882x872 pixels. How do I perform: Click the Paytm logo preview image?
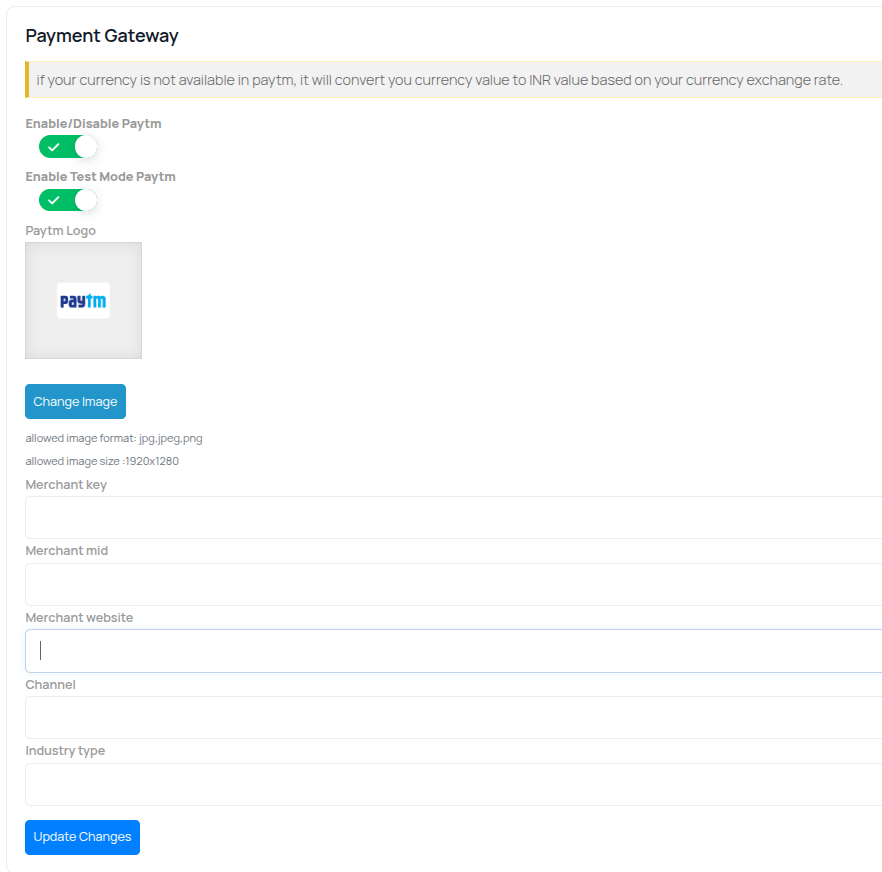click(x=83, y=300)
